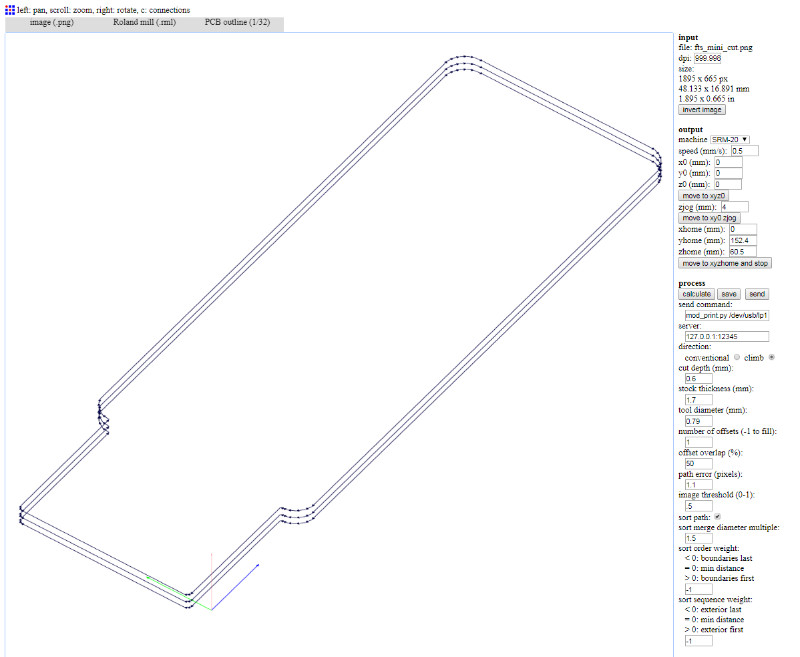Viewport: 800px width, 657px height.
Task: Edit the number of offsets field
Action: [x=698, y=442]
